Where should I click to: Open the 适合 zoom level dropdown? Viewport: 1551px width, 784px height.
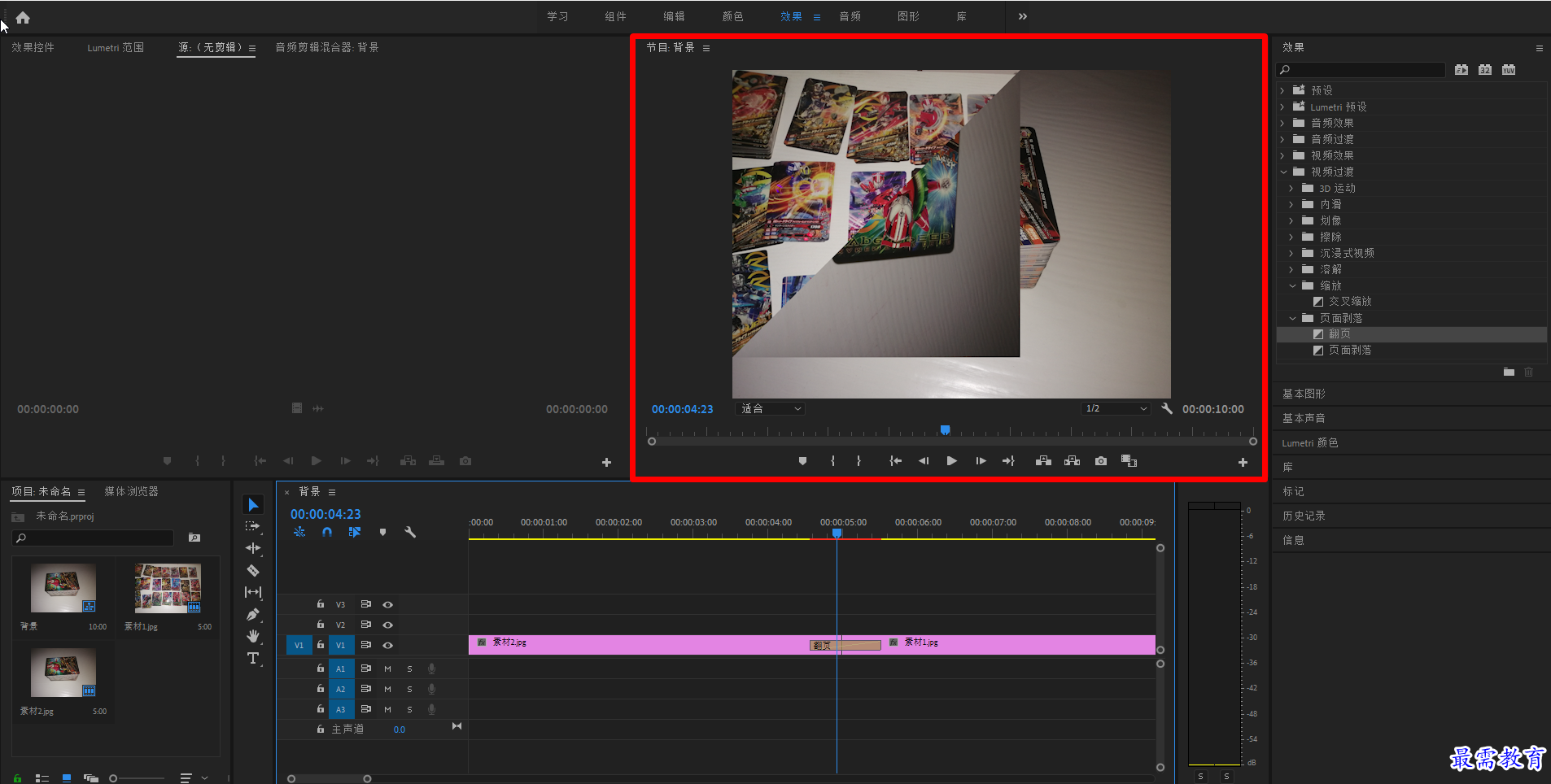770,408
